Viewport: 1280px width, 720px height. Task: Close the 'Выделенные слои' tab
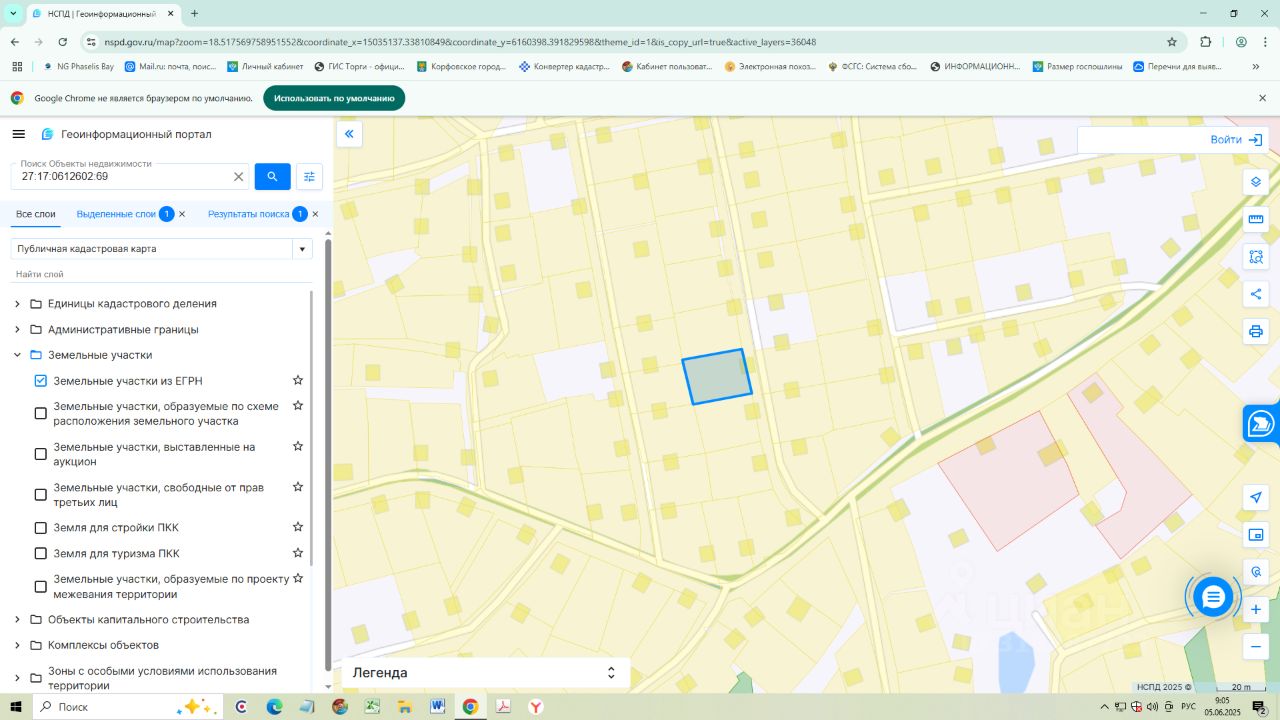tap(182, 214)
